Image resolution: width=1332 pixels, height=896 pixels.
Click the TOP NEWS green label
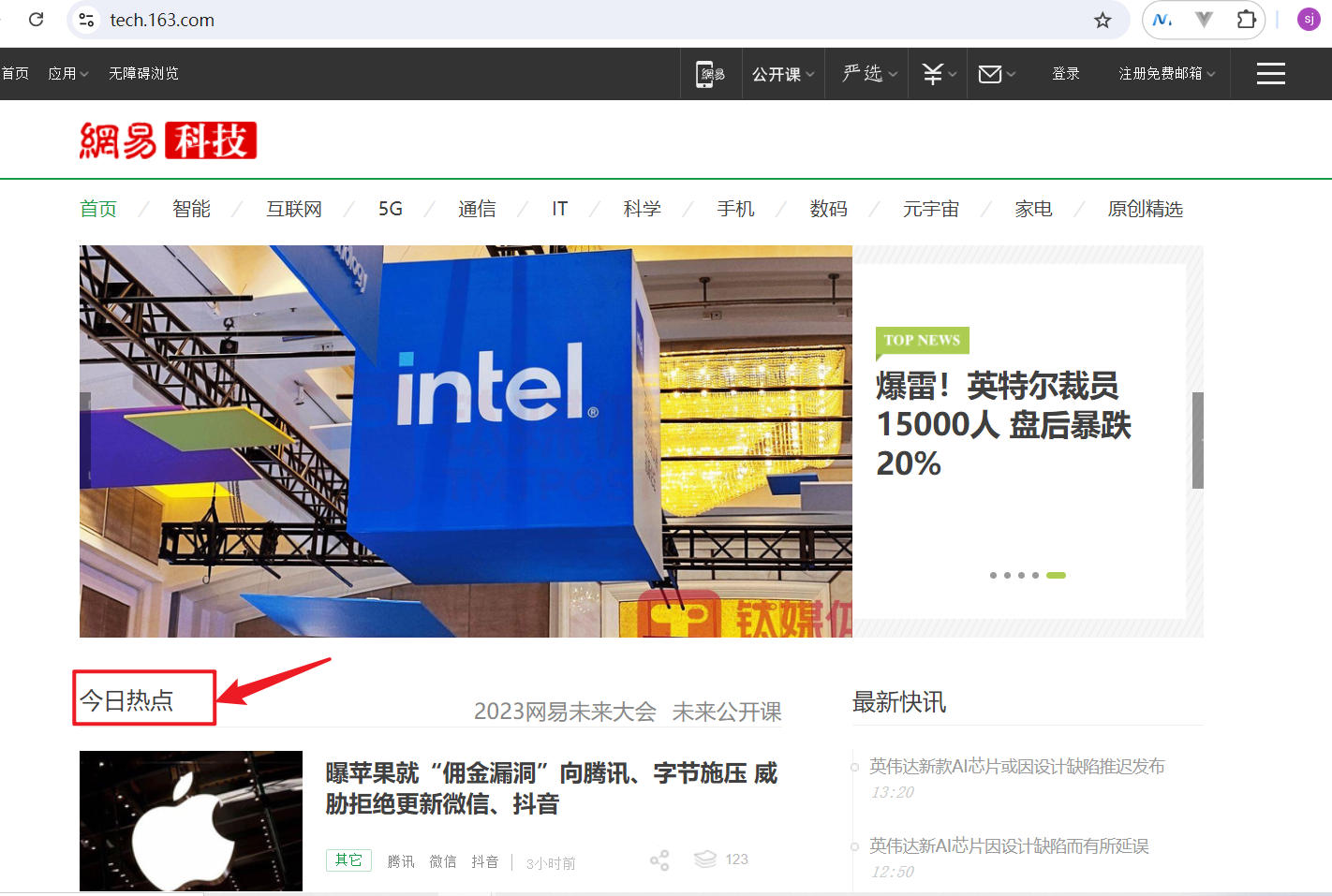[x=922, y=341]
